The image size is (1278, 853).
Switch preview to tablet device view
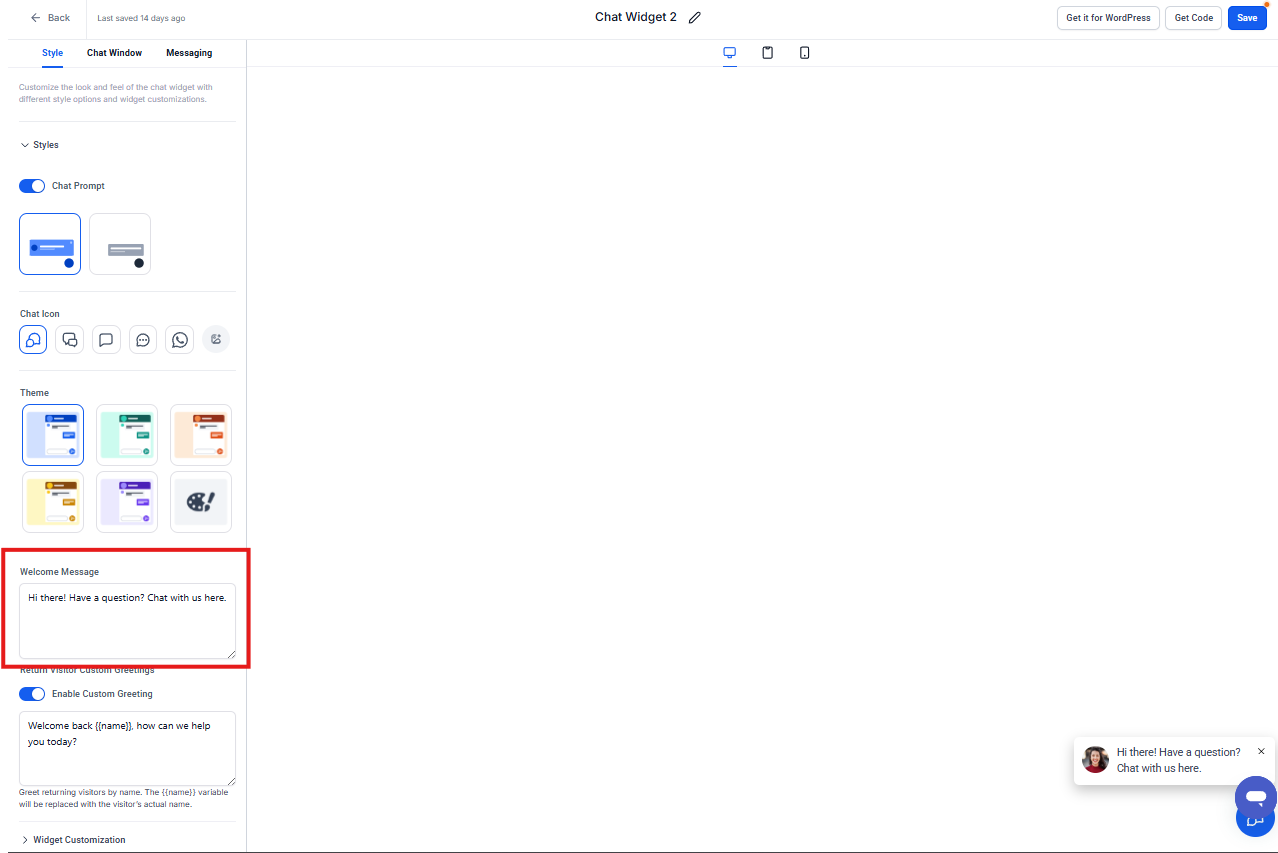click(767, 53)
